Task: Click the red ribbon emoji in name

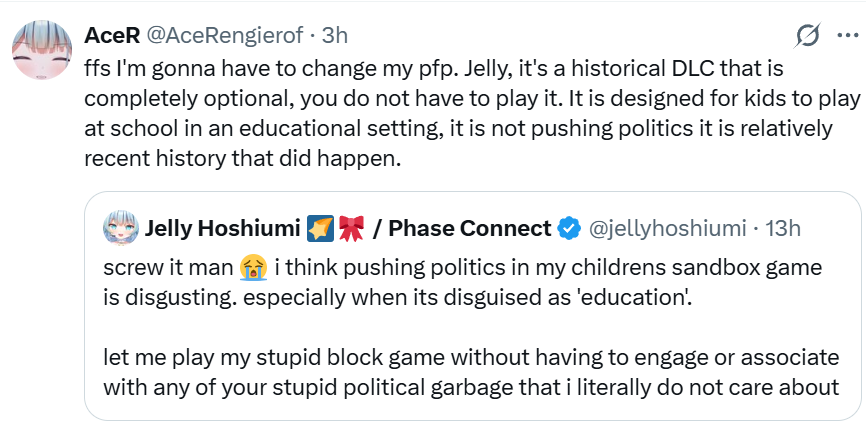Action: (x=351, y=229)
